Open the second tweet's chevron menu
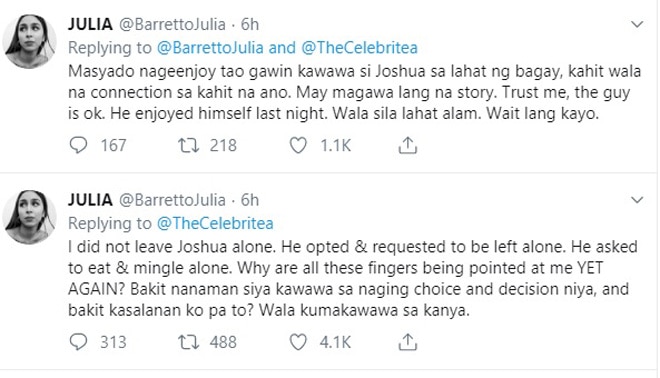660x378 pixels. 637,200
